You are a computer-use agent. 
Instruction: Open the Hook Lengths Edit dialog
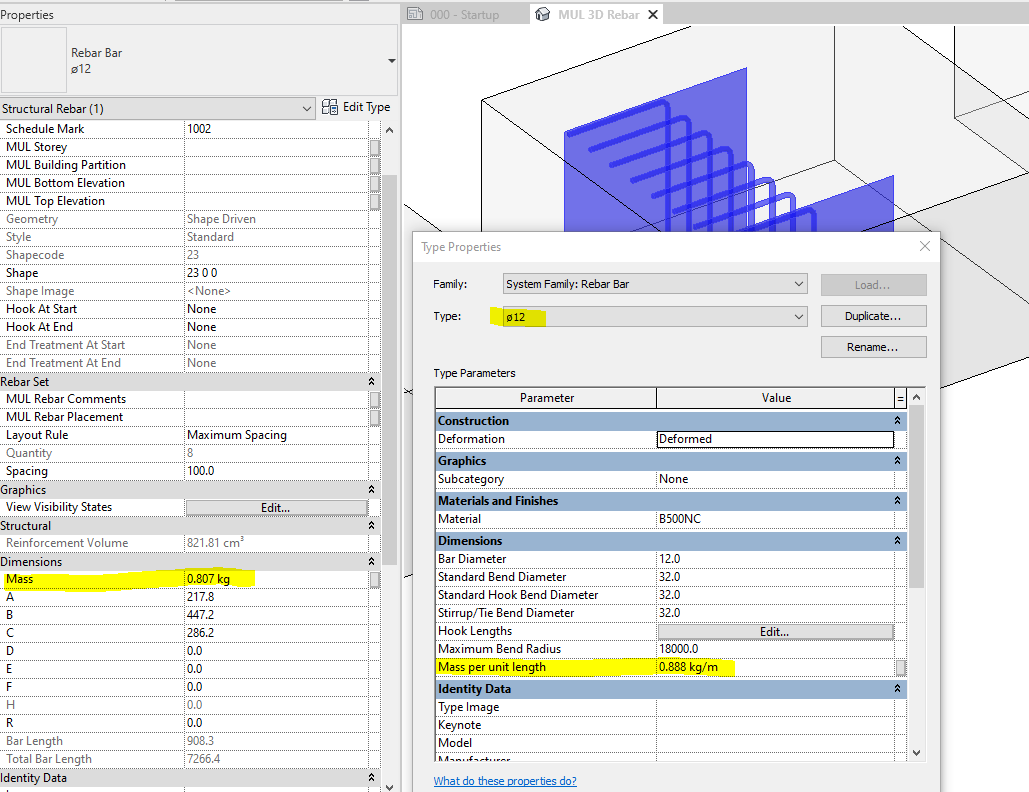(775, 630)
